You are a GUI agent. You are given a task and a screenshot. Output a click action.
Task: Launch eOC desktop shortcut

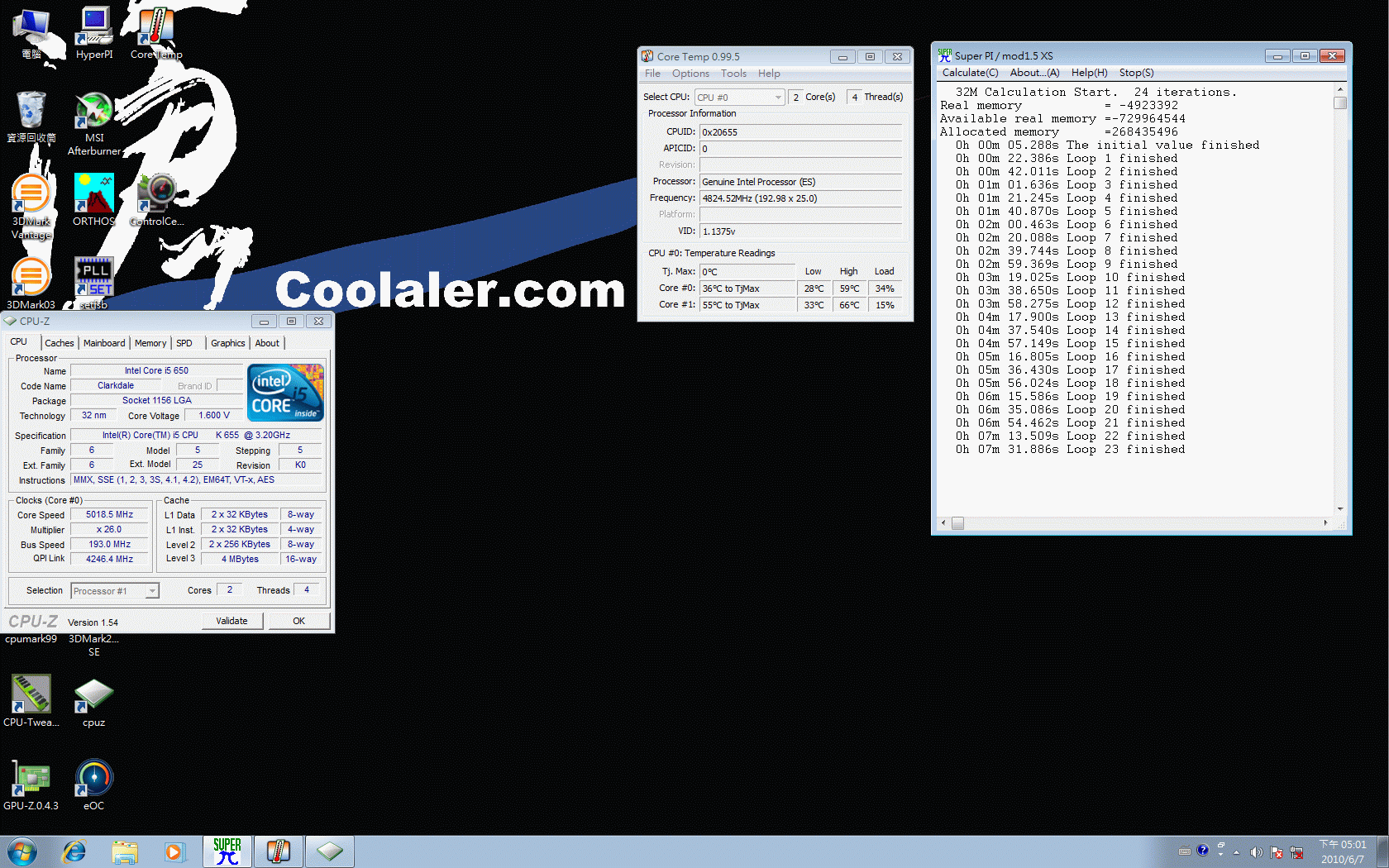pyautogui.click(x=94, y=784)
